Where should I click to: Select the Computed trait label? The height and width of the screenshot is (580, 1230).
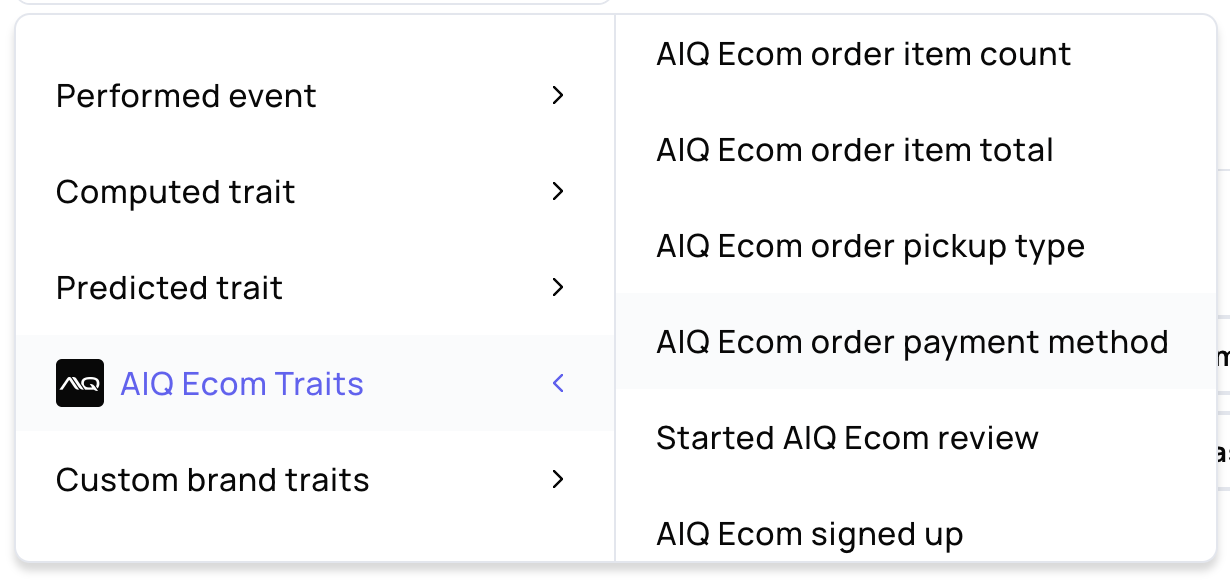click(175, 192)
